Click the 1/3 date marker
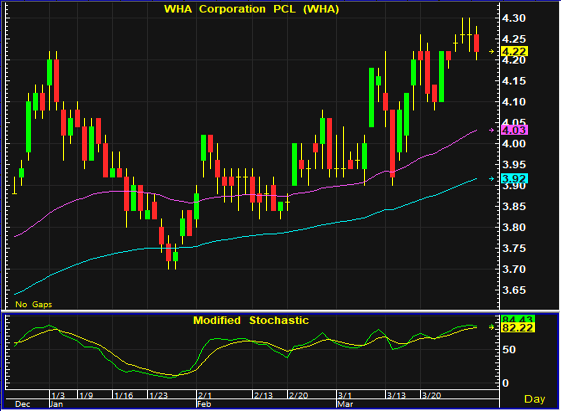This screenshot has width=561, height=411. (x=58, y=395)
